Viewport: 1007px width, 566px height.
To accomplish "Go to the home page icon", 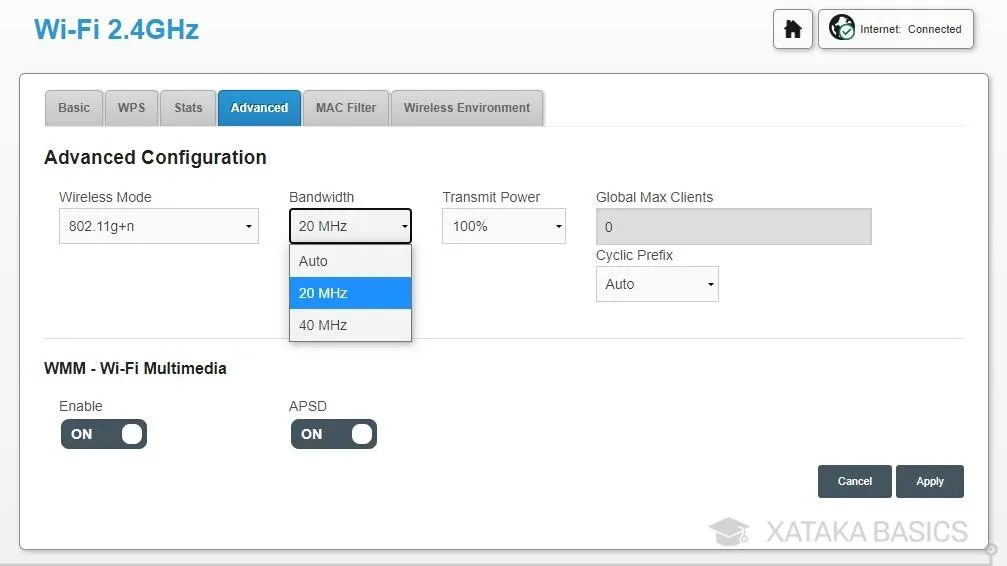I will [792, 29].
